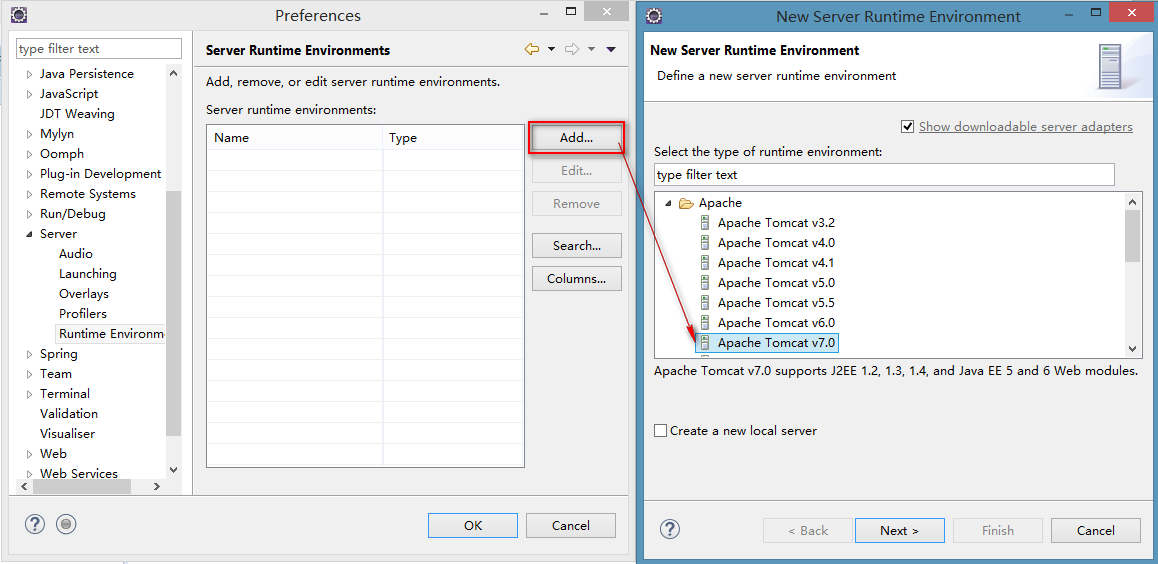This screenshot has height=564, width=1158.
Task: Expand the Team tree node
Action: 30,374
